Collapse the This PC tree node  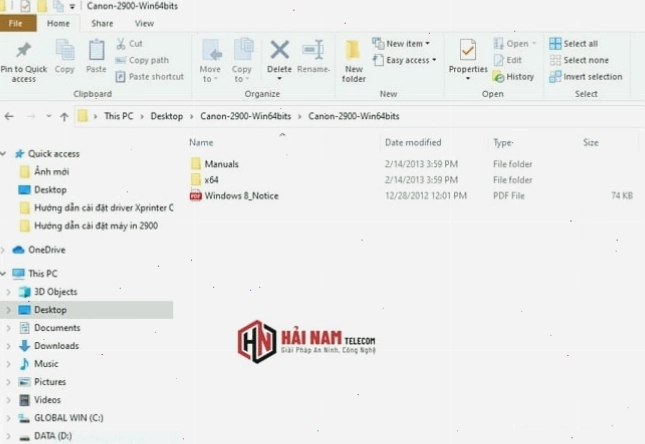(3, 274)
